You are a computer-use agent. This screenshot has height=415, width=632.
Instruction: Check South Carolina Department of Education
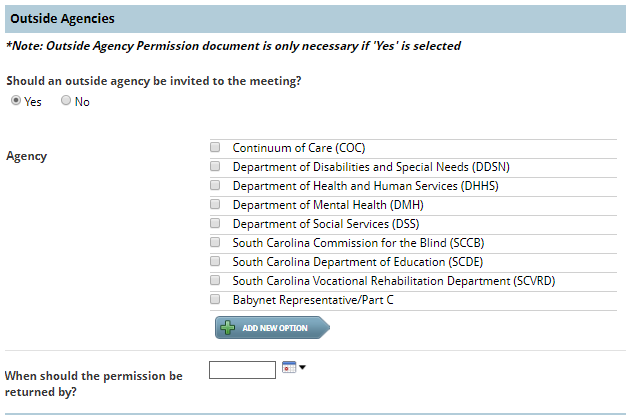(x=215, y=261)
